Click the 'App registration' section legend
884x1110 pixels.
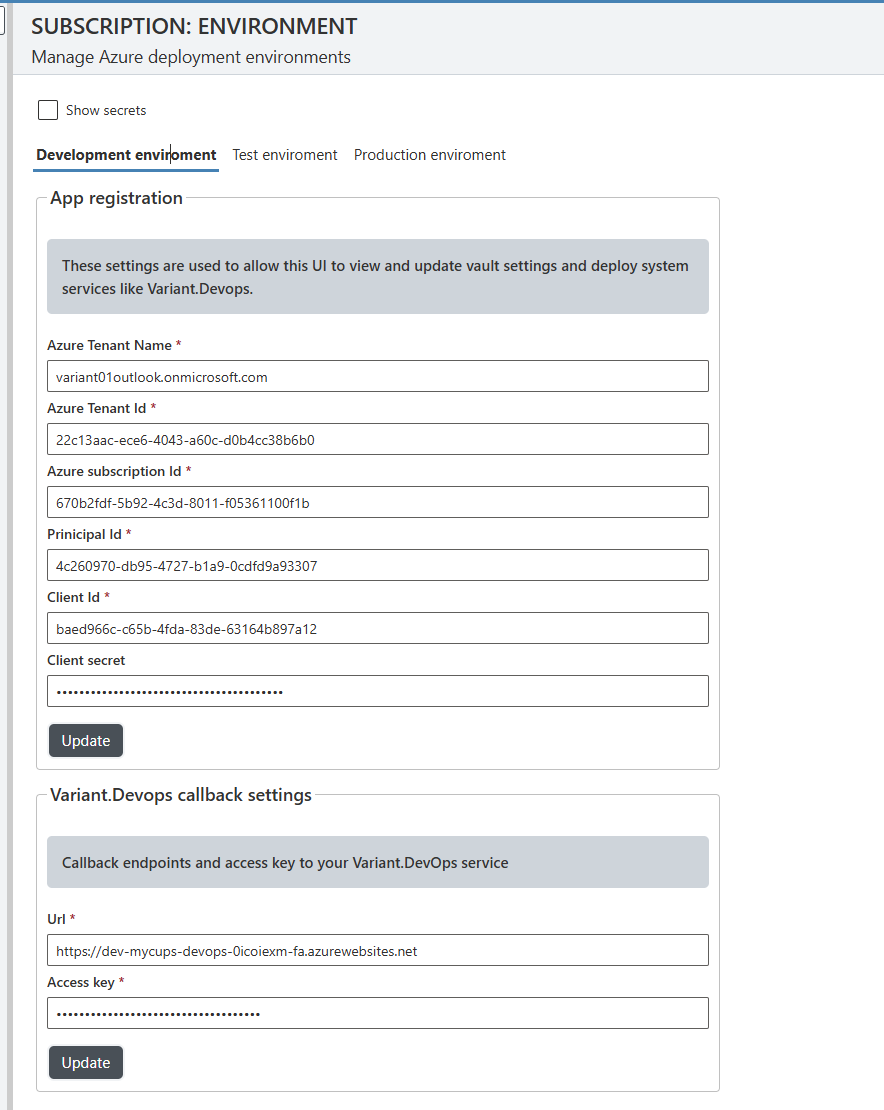click(x=116, y=198)
